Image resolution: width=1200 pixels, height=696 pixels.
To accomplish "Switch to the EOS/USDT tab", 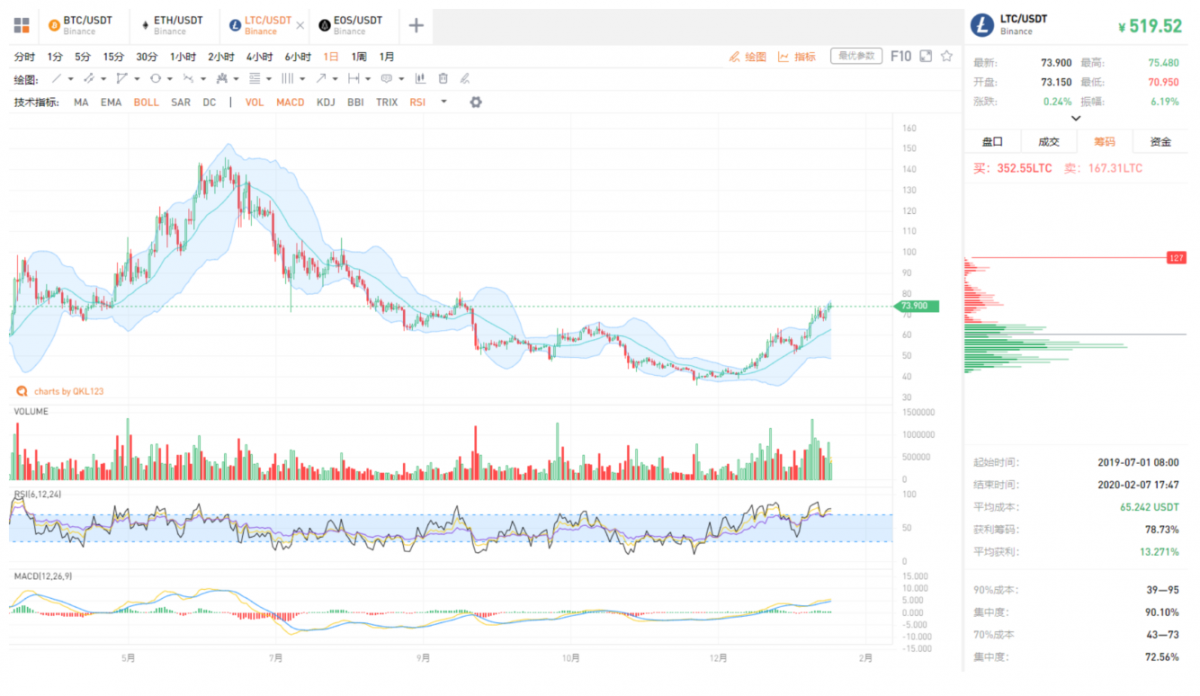I will 352,25.
